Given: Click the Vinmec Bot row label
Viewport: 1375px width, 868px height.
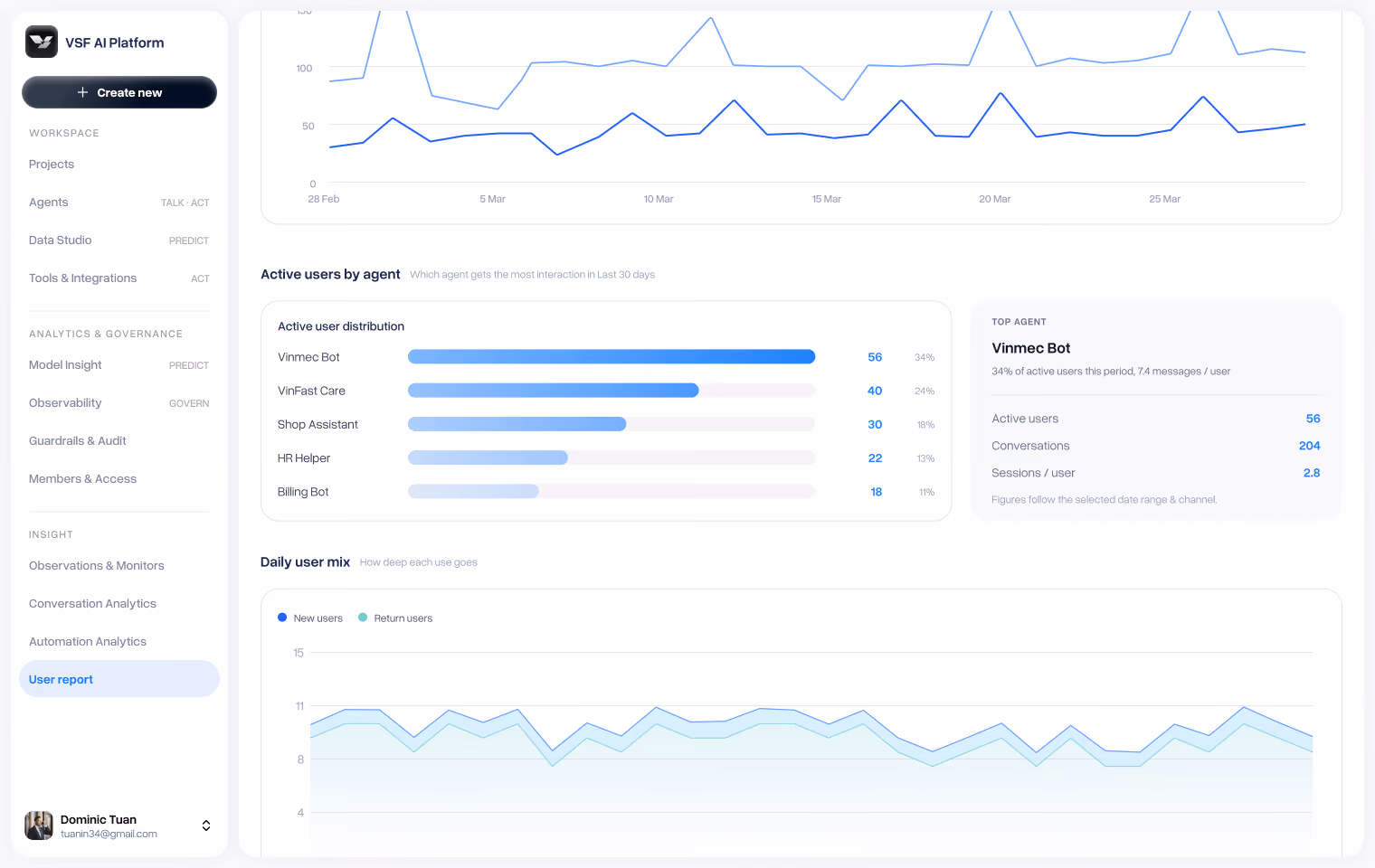Looking at the screenshot, I should click(308, 357).
